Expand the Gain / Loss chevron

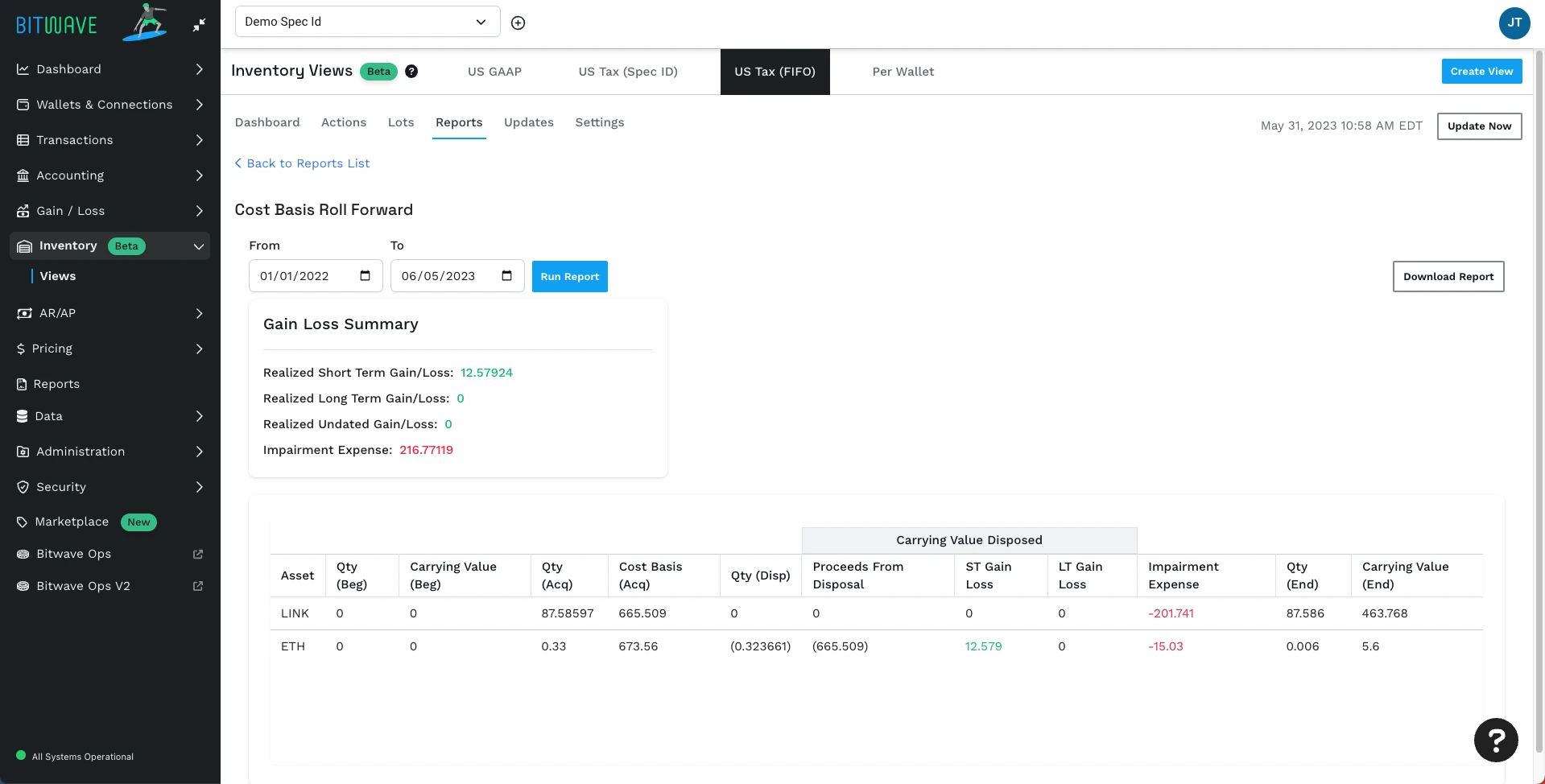click(200, 211)
